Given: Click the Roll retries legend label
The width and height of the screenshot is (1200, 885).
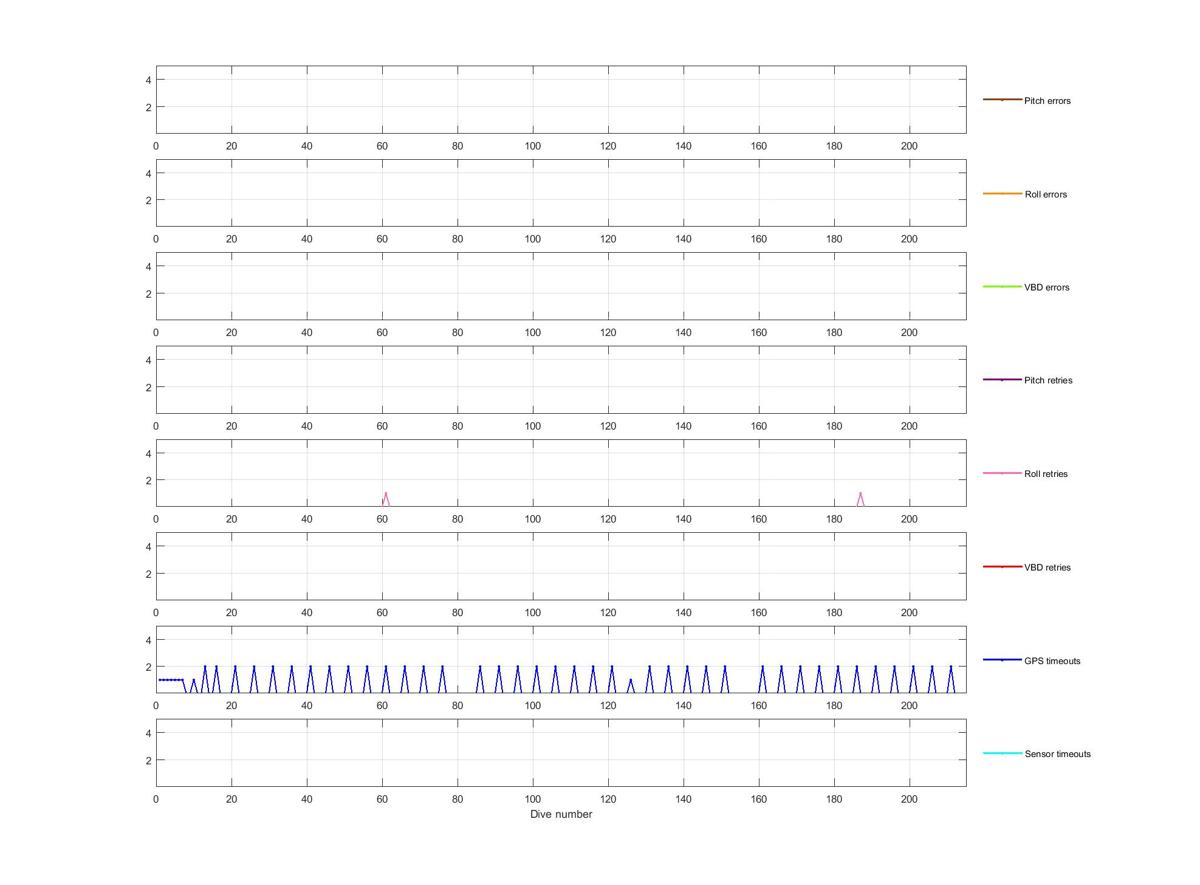Looking at the screenshot, I should (1046, 474).
